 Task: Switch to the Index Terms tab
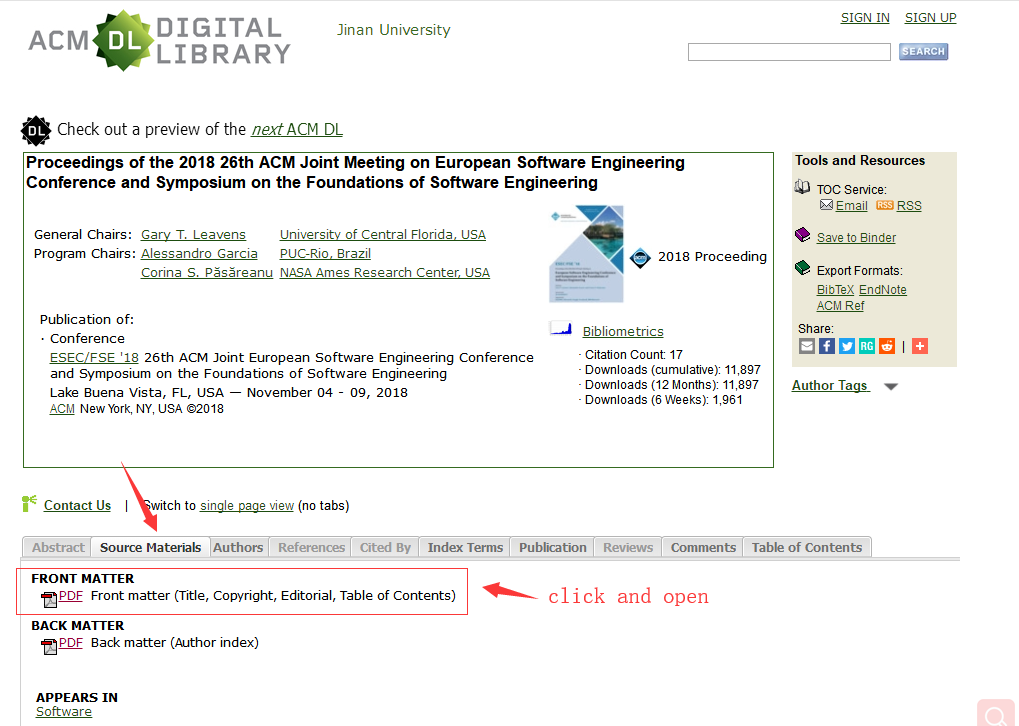point(465,547)
